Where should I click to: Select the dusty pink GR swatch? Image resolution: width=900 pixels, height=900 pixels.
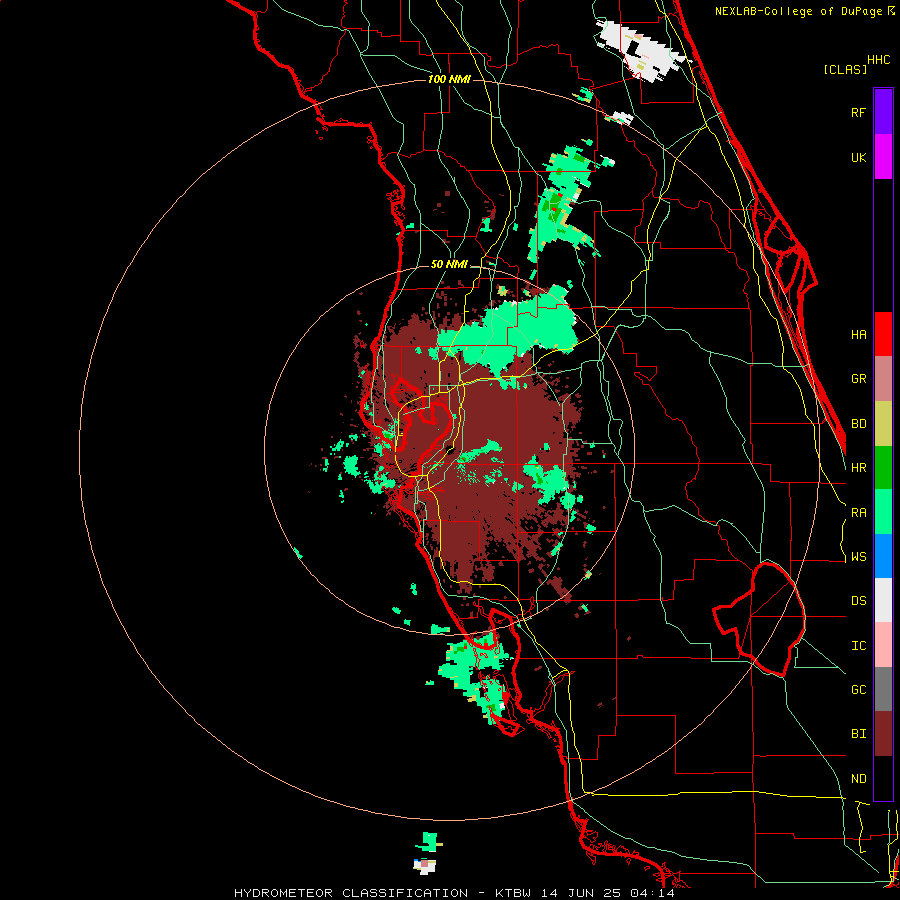point(883,379)
